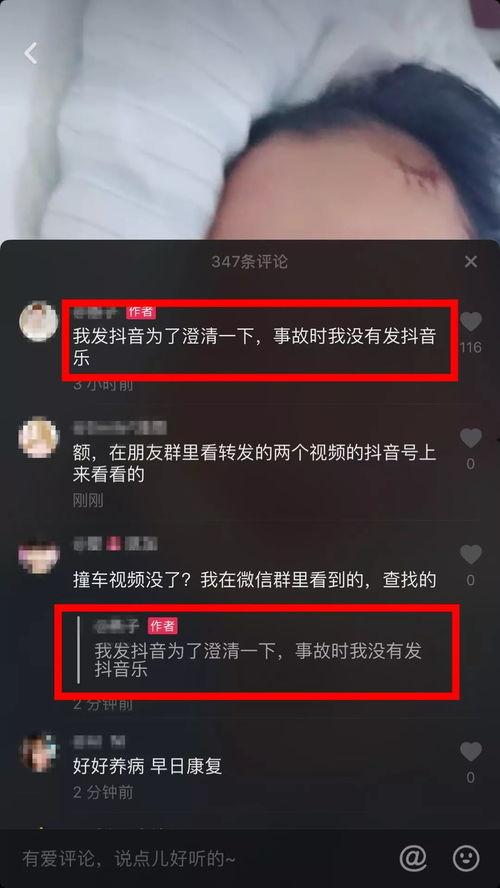Close the 347条评论 comments panel

click(x=471, y=262)
